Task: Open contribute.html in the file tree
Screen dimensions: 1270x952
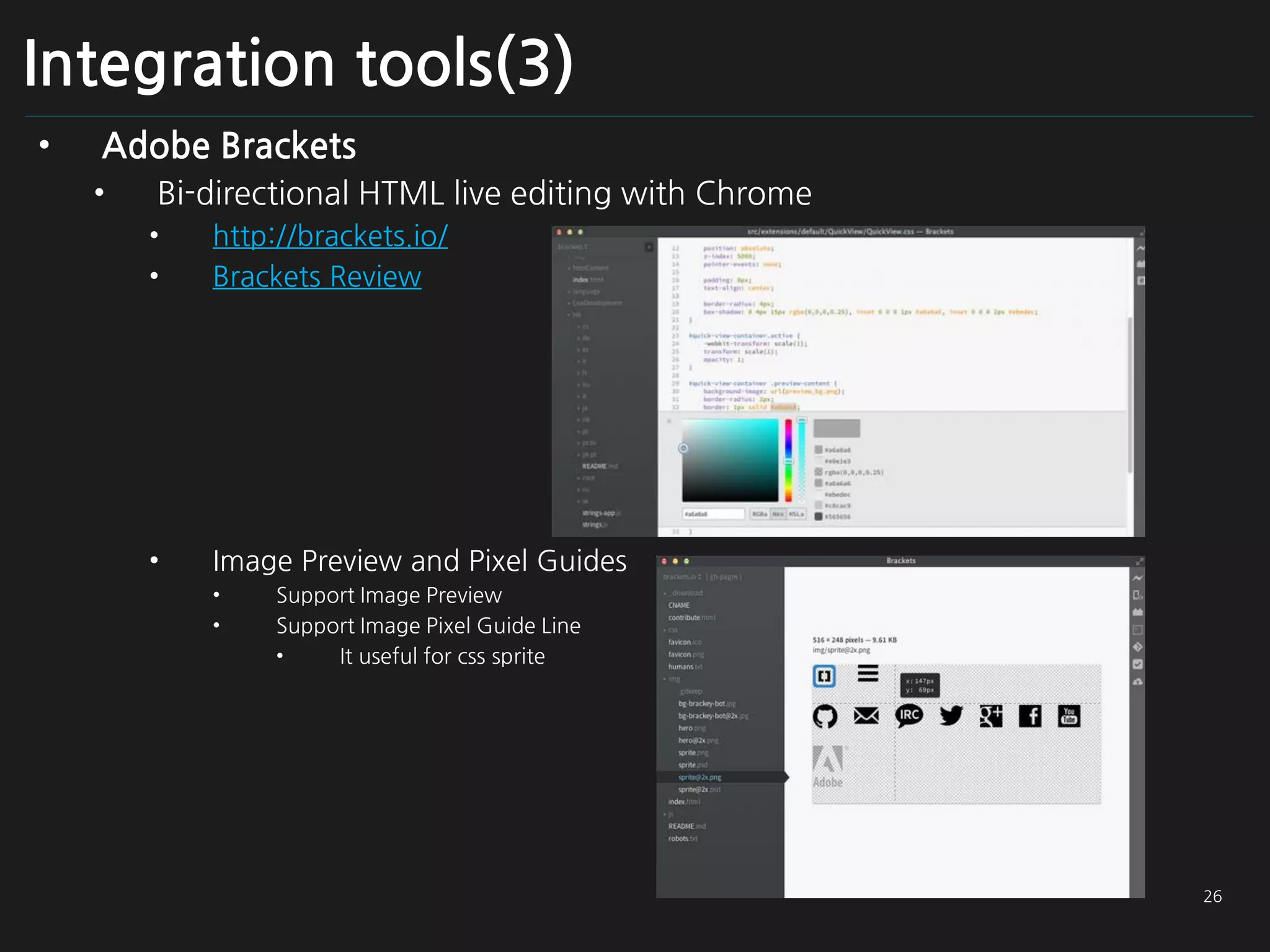Action: click(x=692, y=618)
